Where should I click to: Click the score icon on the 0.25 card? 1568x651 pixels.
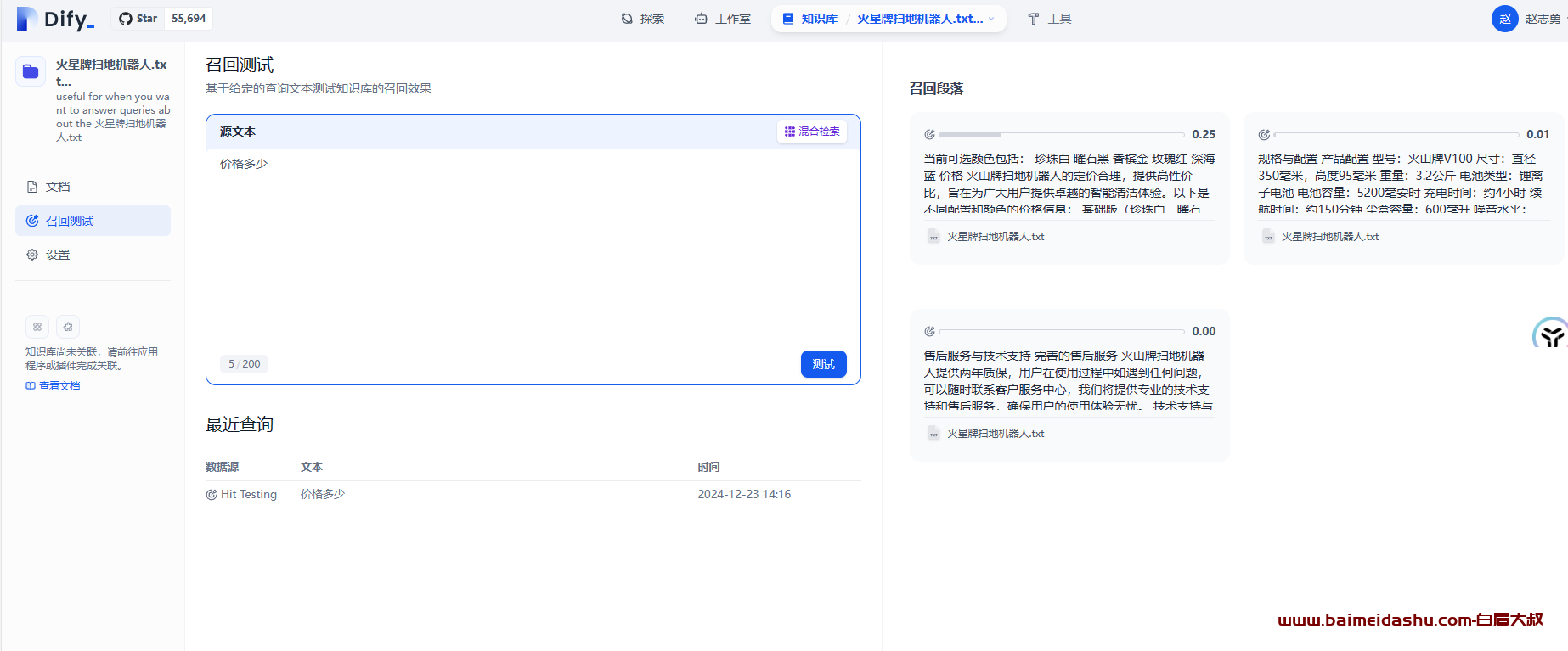[x=930, y=135]
